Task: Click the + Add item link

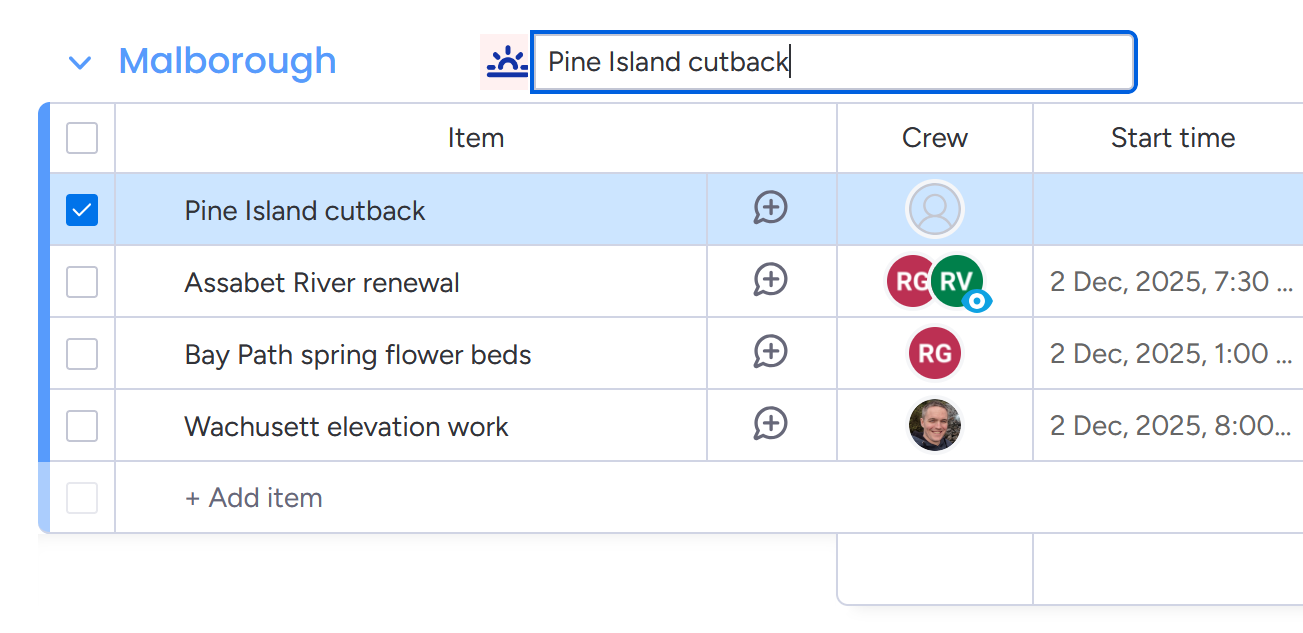Action: pyautogui.click(x=253, y=497)
